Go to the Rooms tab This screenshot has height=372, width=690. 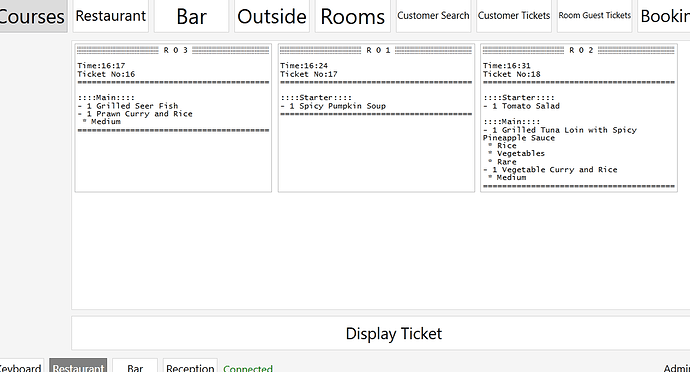coord(352,16)
